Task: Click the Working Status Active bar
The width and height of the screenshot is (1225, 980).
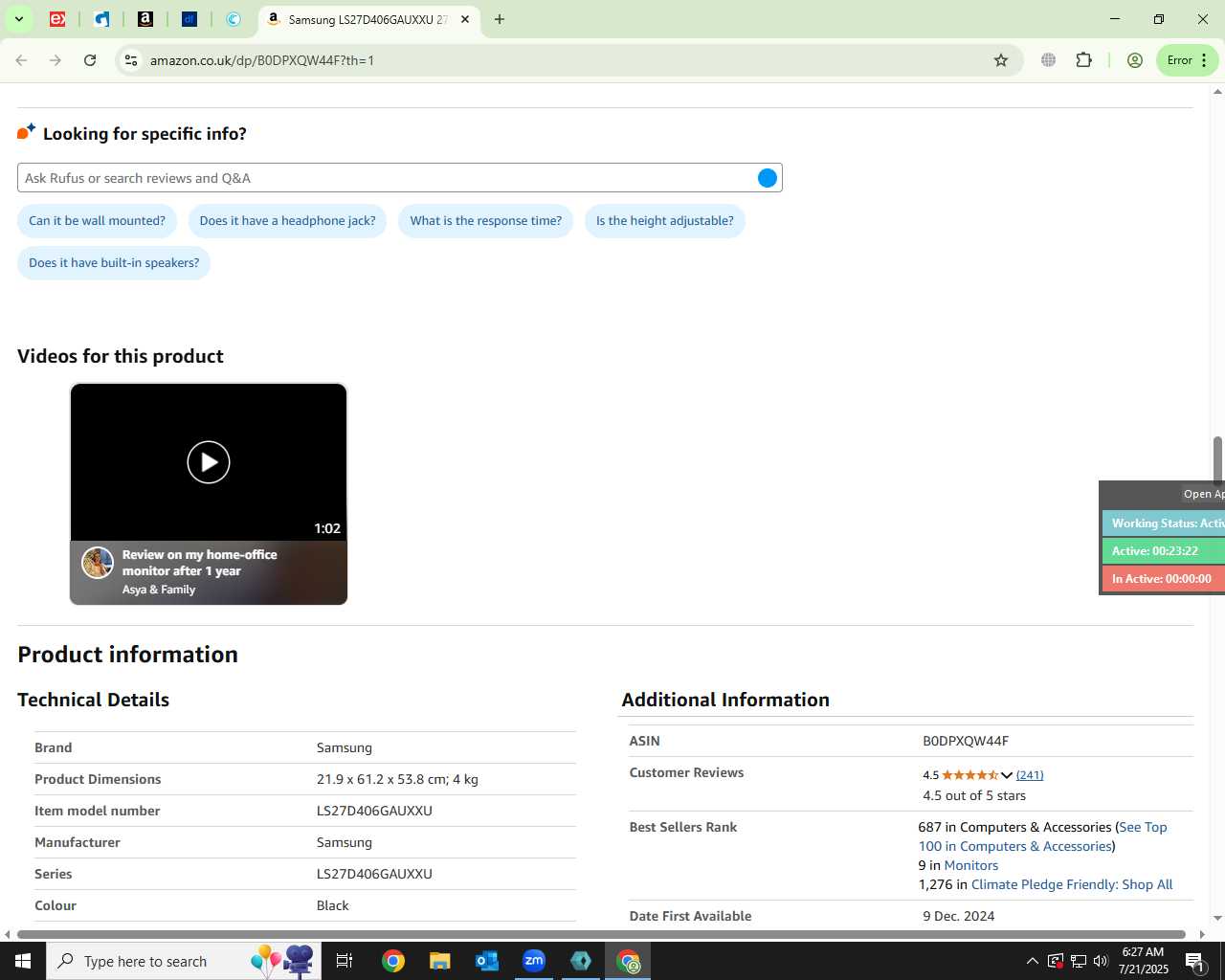Action: coord(1164,523)
